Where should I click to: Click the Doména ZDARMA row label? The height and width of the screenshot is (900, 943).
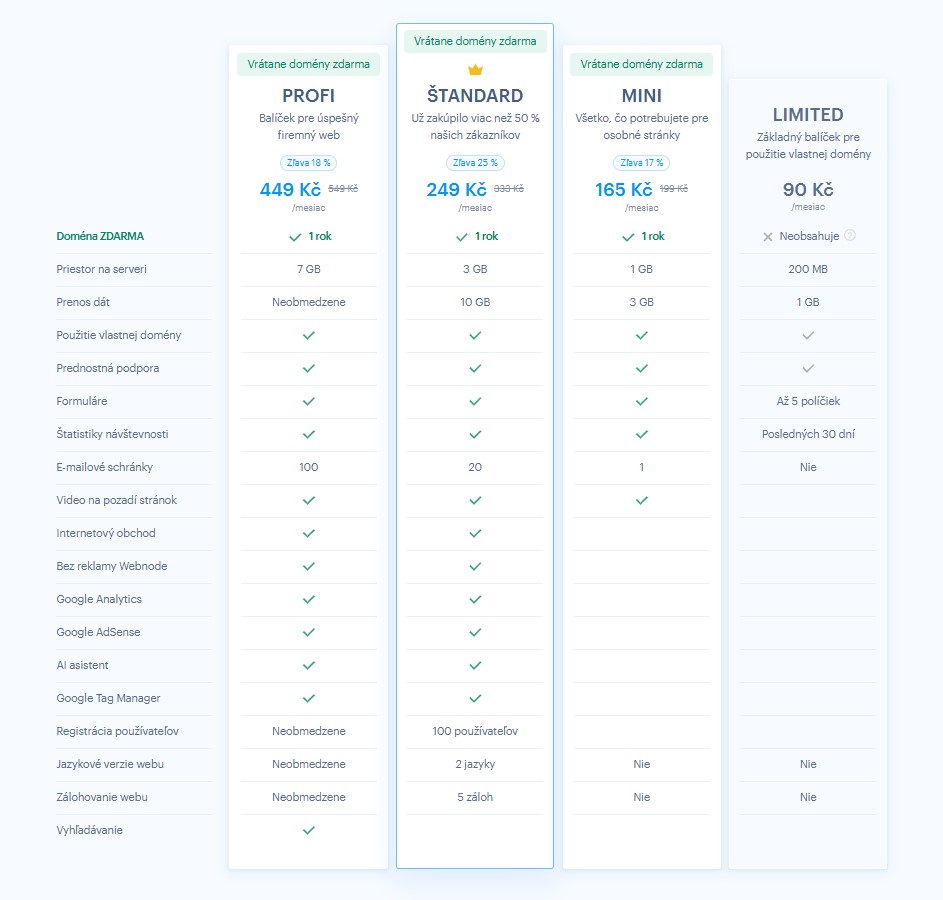100,236
